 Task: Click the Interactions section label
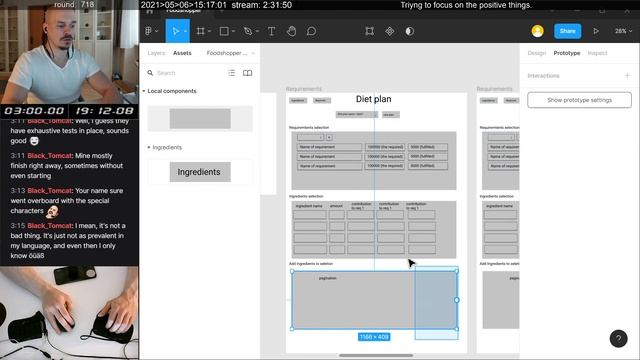(543, 76)
